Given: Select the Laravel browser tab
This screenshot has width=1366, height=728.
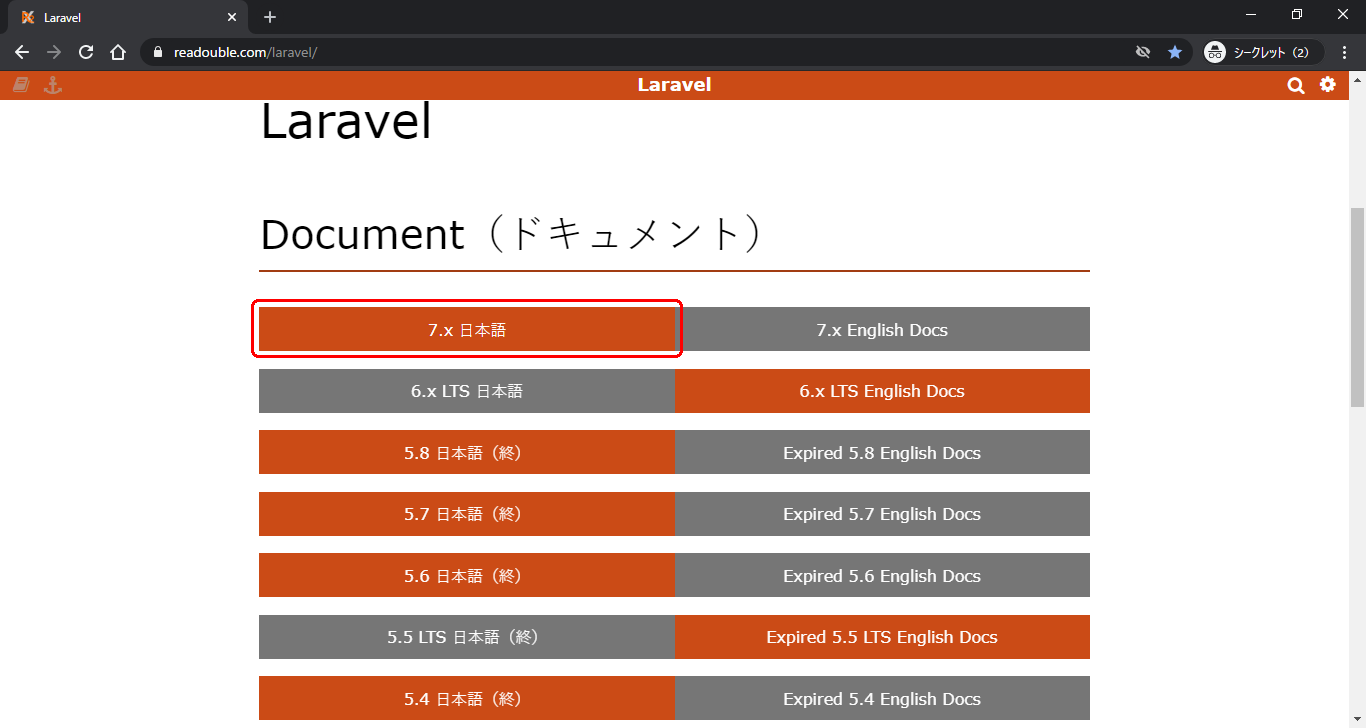Looking at the screenshot, I should 128,18.
